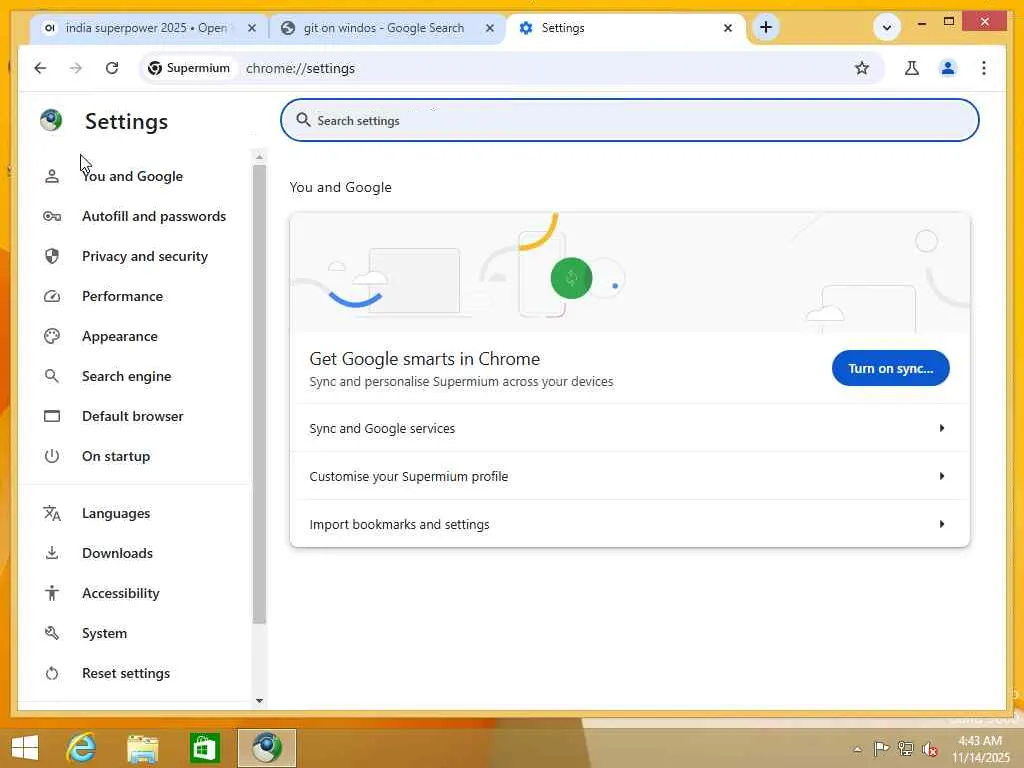The image size is (1024, 768).
Task: Open File Explorer from the taskbar
Action: (142, 748)
